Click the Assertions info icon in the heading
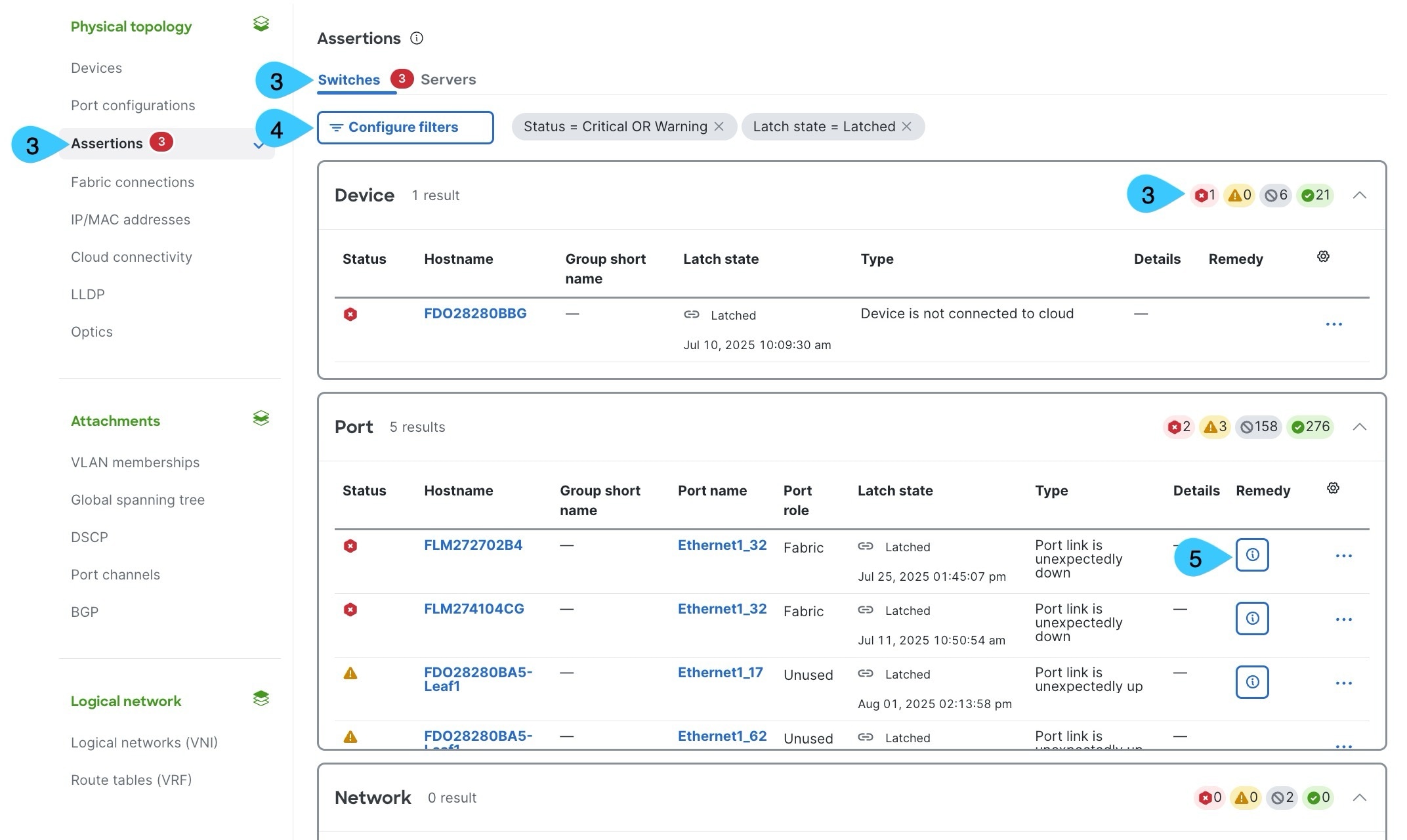The image size is (1407, 840). [x=417, y=39]
